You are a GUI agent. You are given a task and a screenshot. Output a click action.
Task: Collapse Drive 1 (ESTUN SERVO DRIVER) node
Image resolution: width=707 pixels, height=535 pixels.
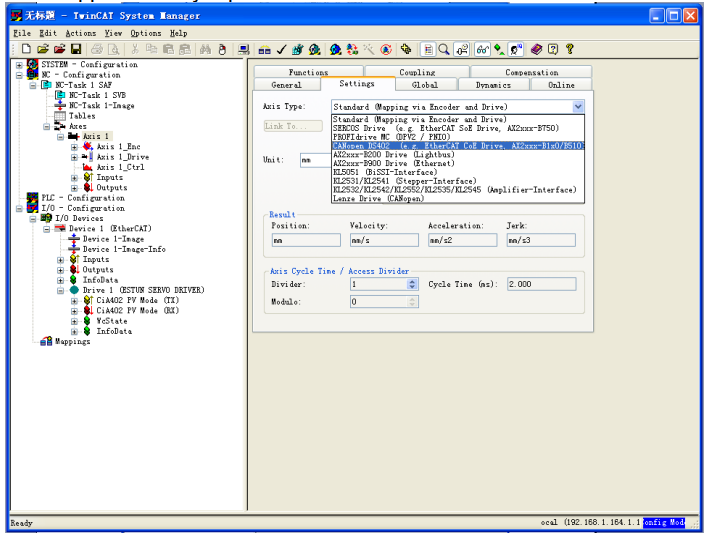pyautogui.click(x=60, y=291)
